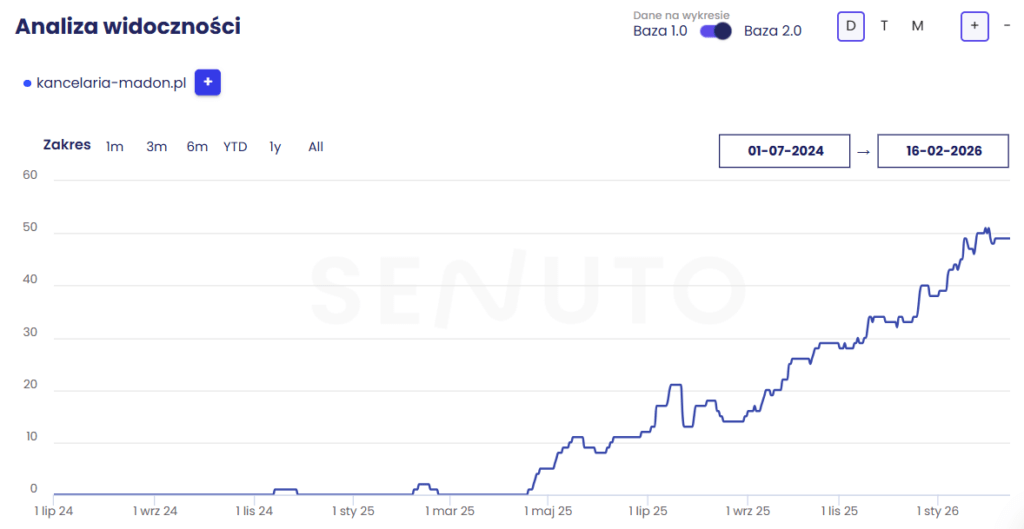Choose the 6m range option
The image size is (1024, 529).
pyautogui.click(x=197, y=147)
